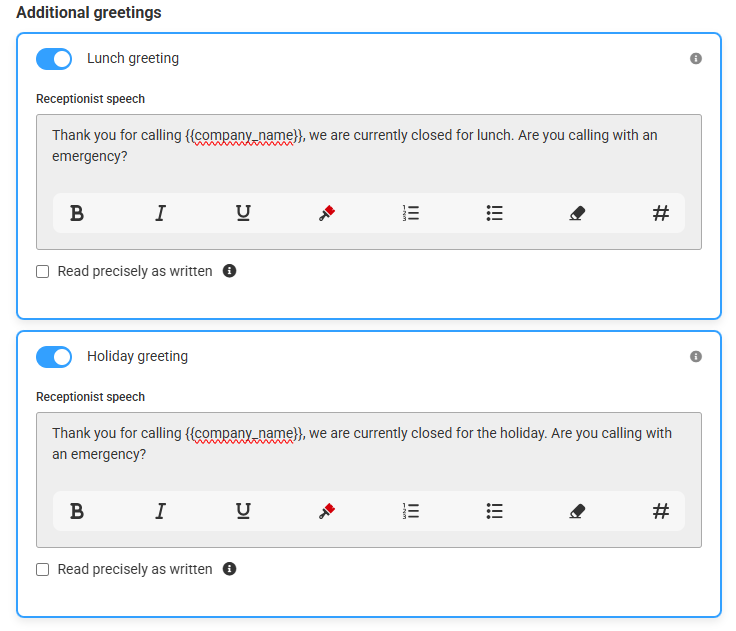Turn off the Lunch greeting toggle

click(54, 59)
